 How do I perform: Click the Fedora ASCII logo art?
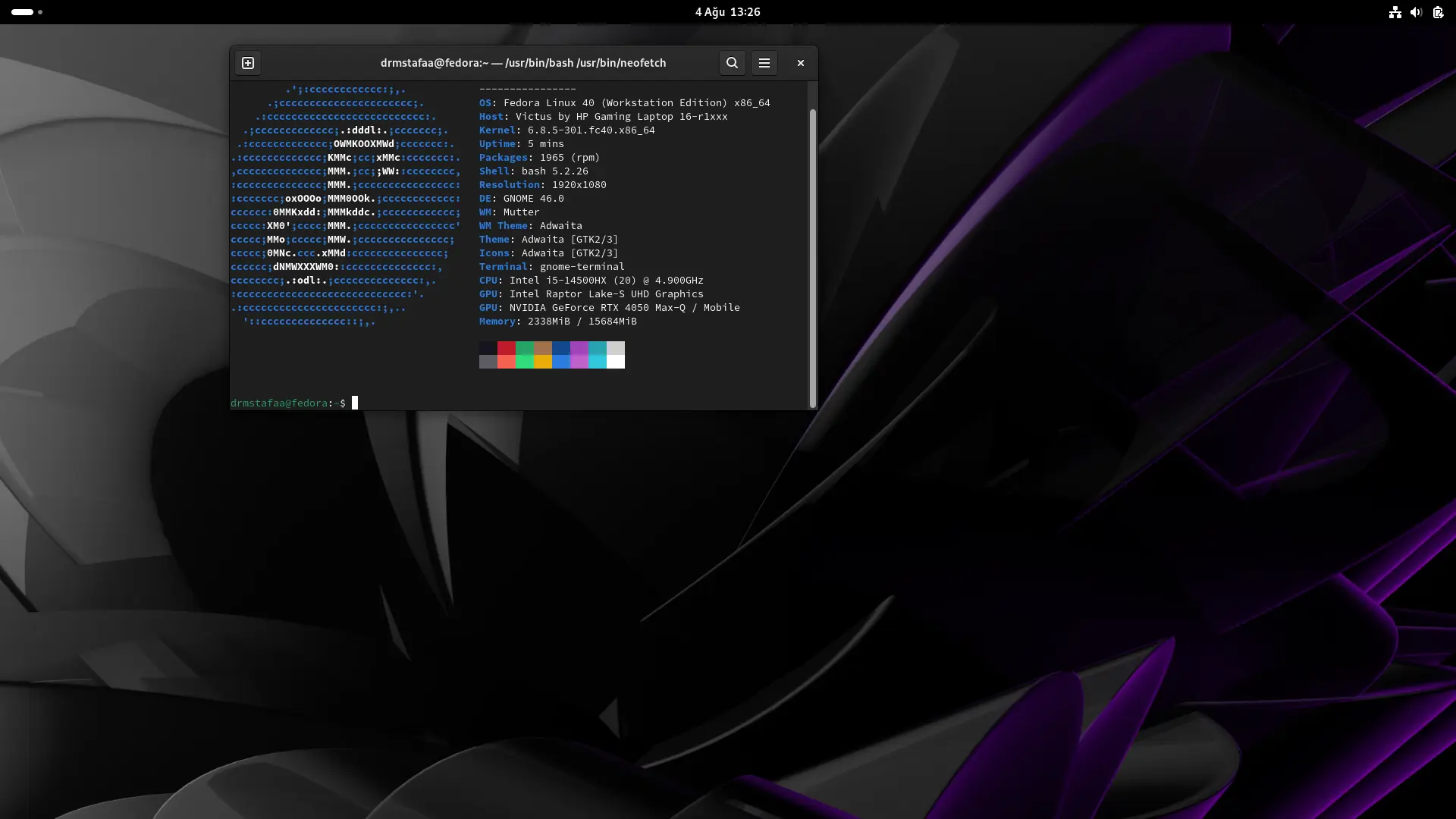coord(346,205)
